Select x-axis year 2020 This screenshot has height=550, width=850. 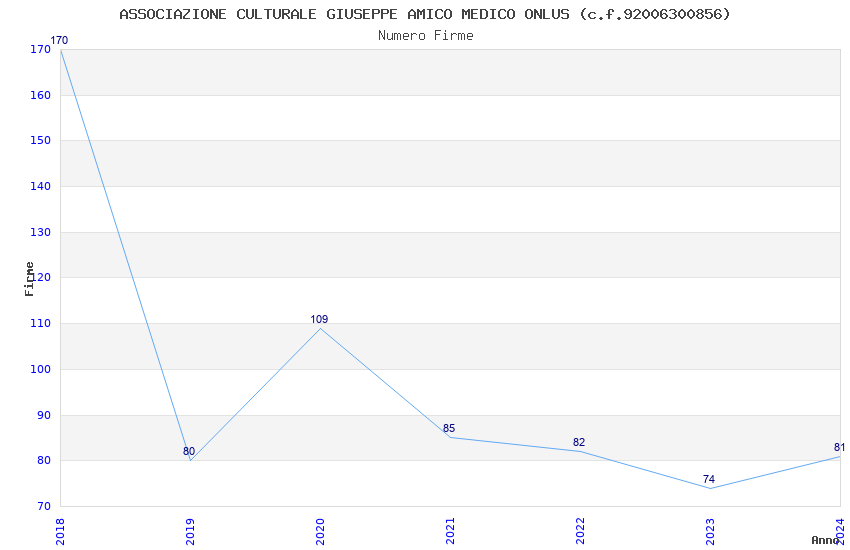320,531
